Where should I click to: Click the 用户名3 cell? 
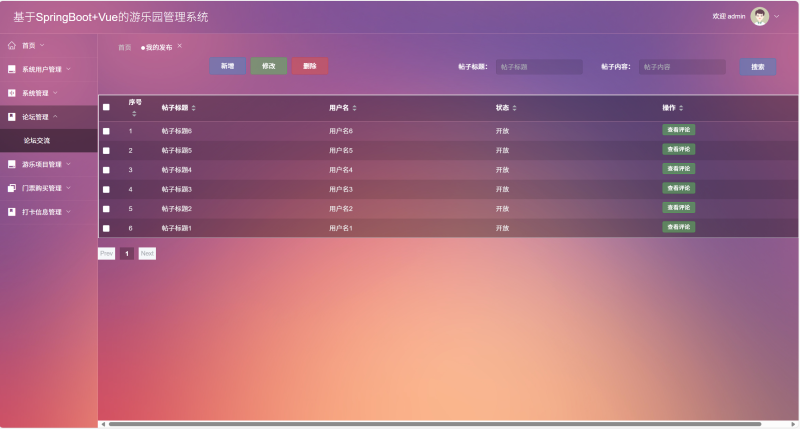tap(341, 189)
